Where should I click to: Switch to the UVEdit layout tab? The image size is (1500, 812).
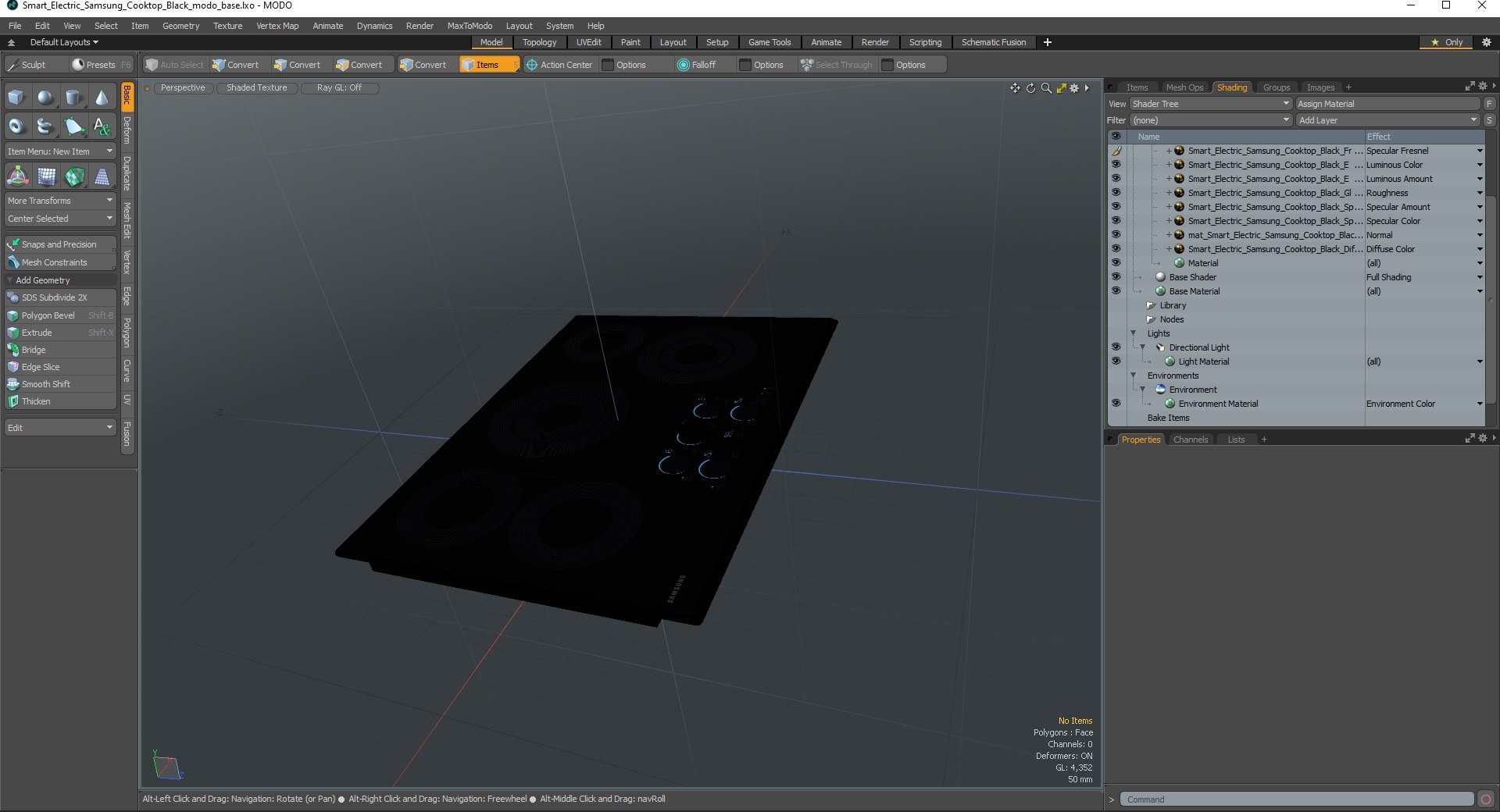pyautogui.click(x=588, y=42)
